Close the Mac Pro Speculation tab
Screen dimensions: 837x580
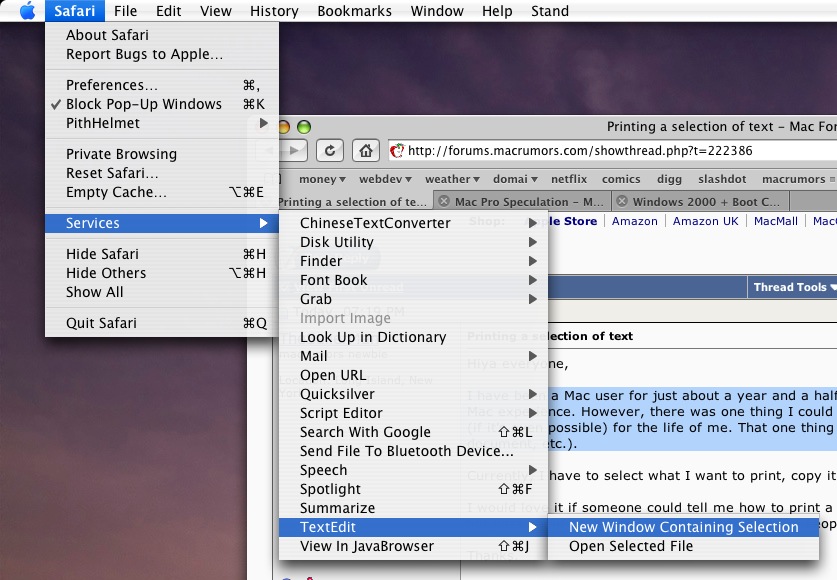(444, 201)
